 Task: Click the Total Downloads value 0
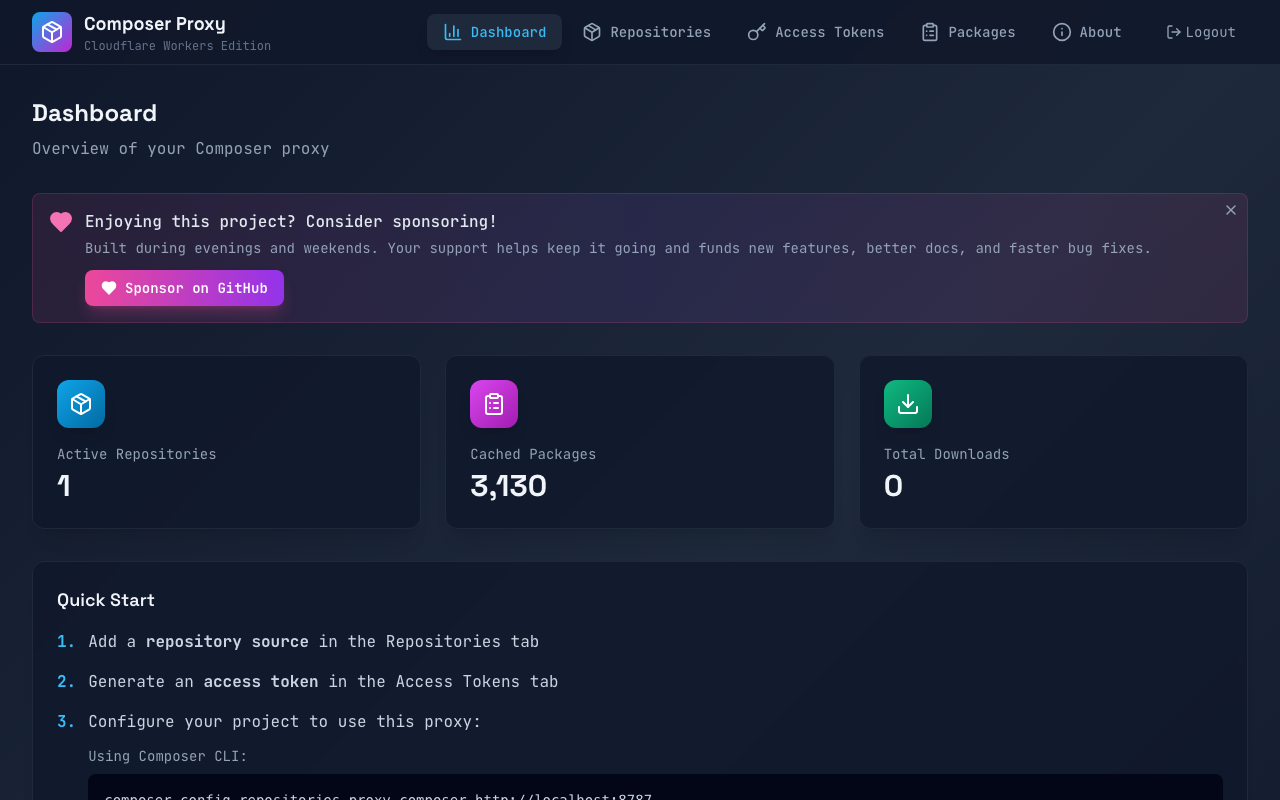893,486
